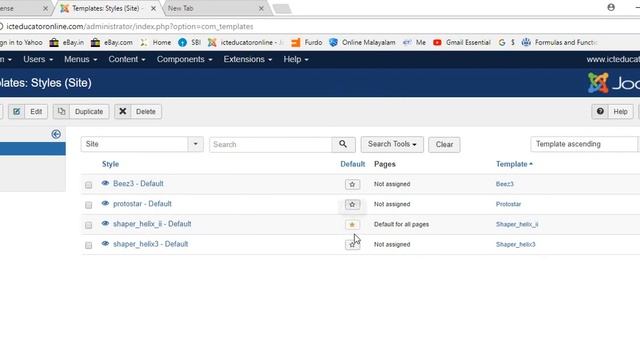Click the browser address bar URL
The image size is (640, 360).
130,27
